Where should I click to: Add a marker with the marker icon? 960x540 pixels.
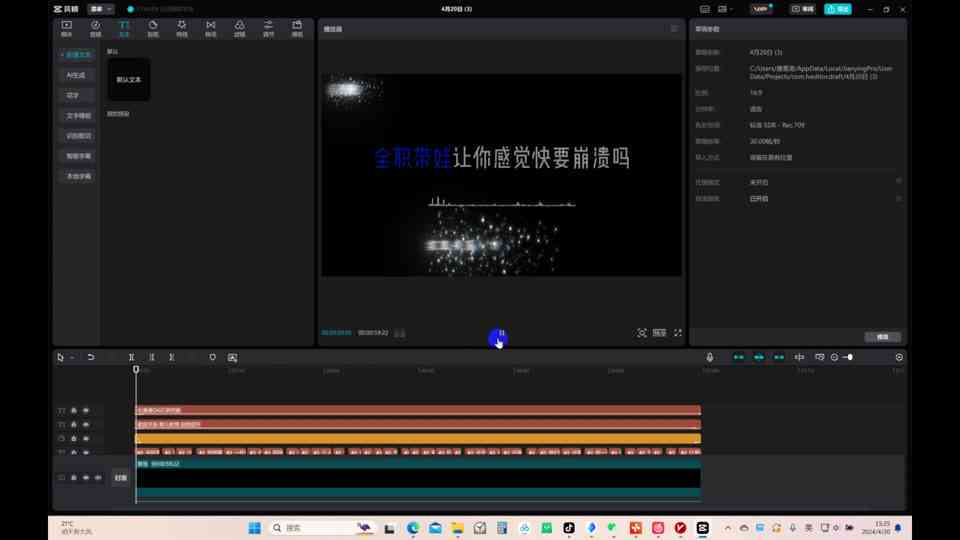[x=212, y=357]
